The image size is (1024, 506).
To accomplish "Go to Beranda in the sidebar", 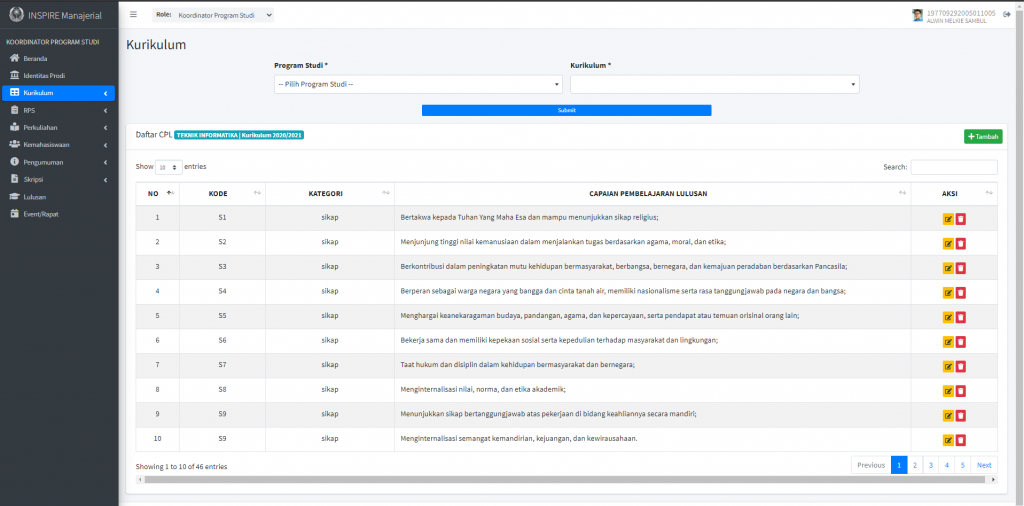I will (x=58, y=59).
